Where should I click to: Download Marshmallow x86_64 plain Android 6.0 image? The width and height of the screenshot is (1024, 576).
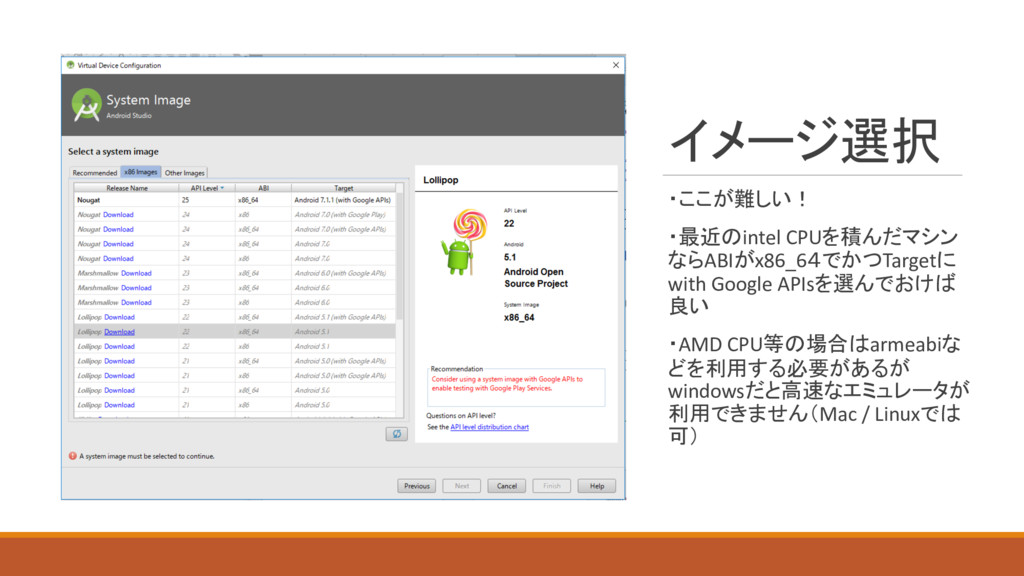(136, 288)
